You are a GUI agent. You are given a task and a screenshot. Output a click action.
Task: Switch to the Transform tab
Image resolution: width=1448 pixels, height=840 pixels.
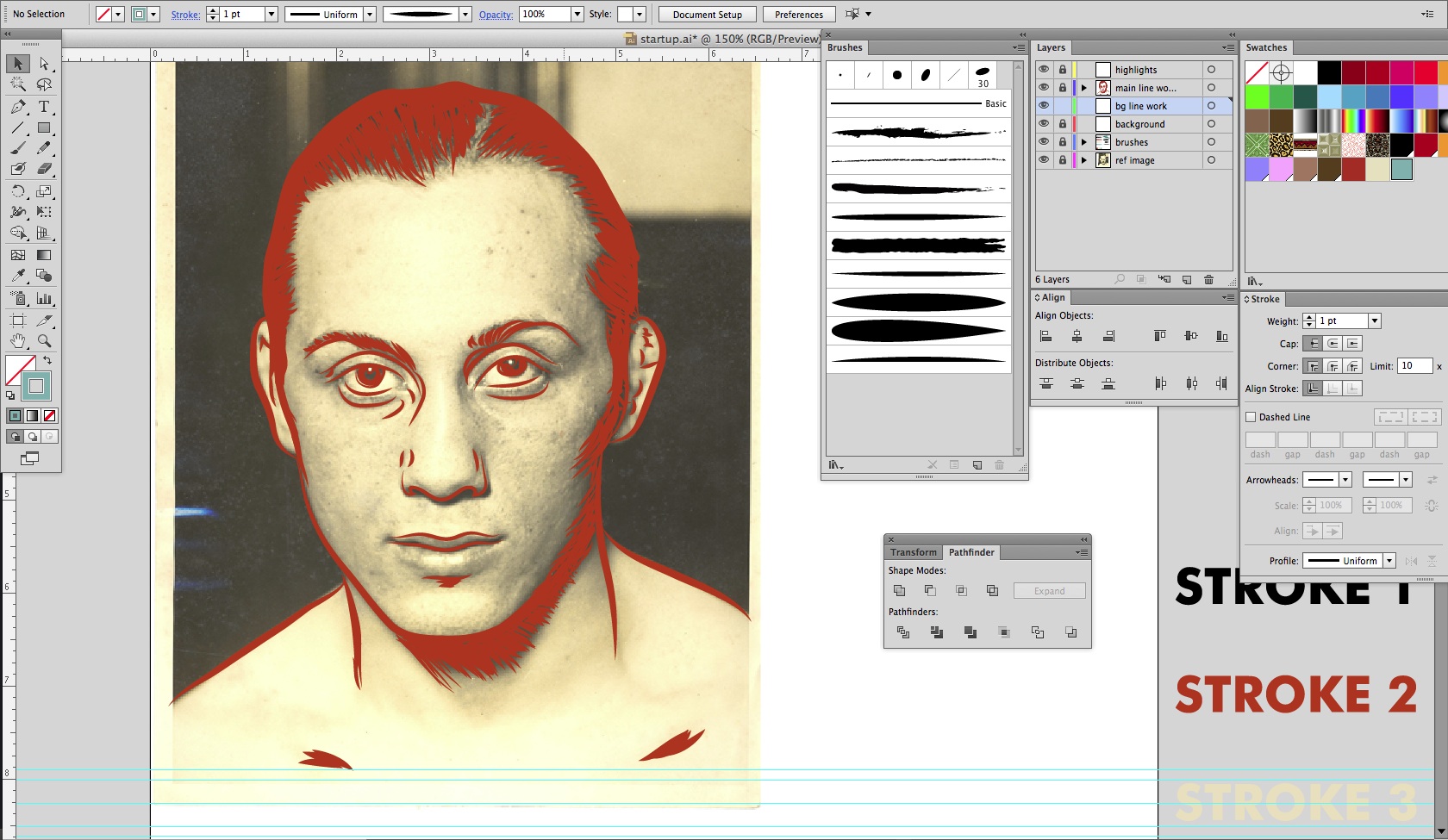coord(913,552)
